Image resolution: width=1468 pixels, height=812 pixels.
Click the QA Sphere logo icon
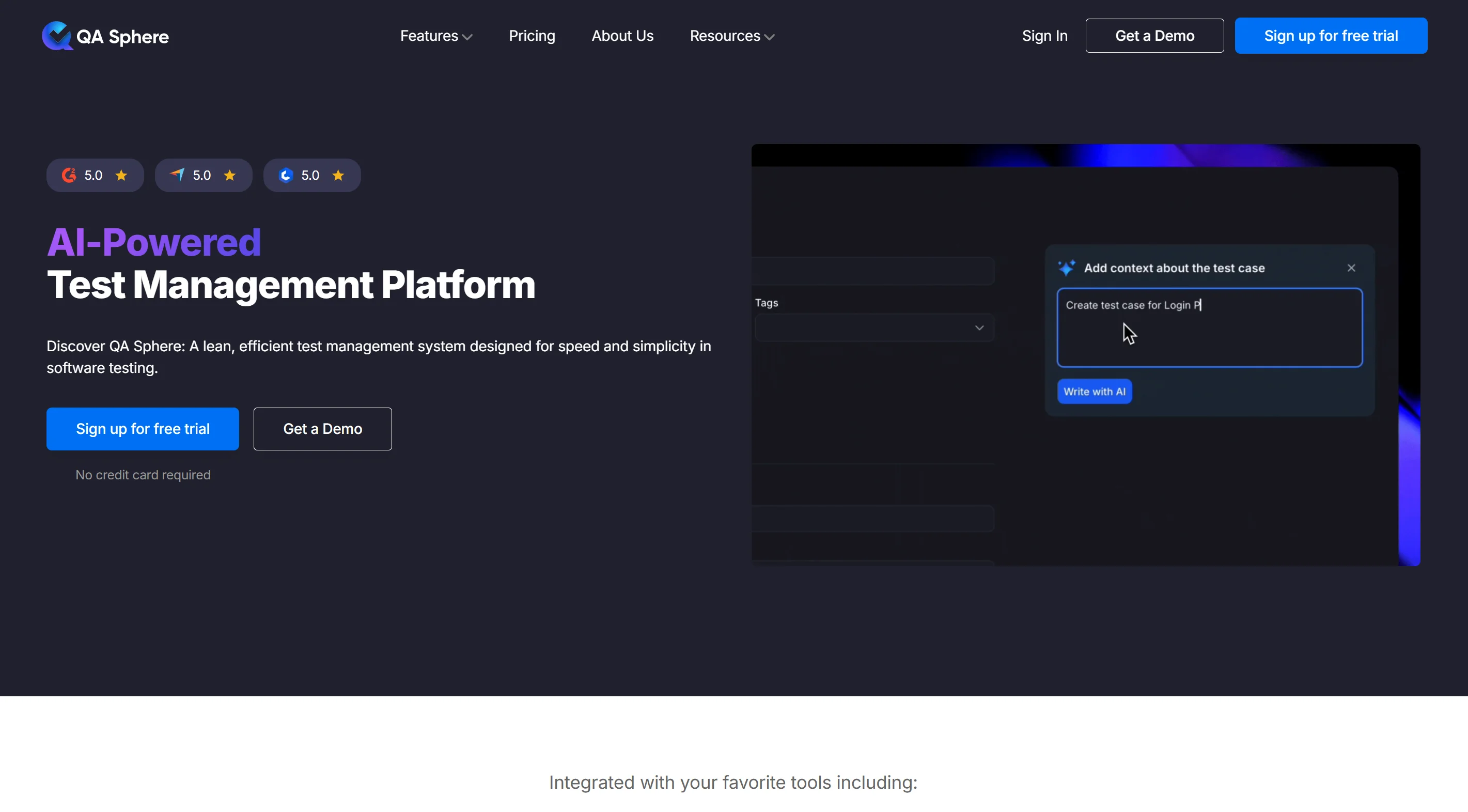click(x=56, y=36)
